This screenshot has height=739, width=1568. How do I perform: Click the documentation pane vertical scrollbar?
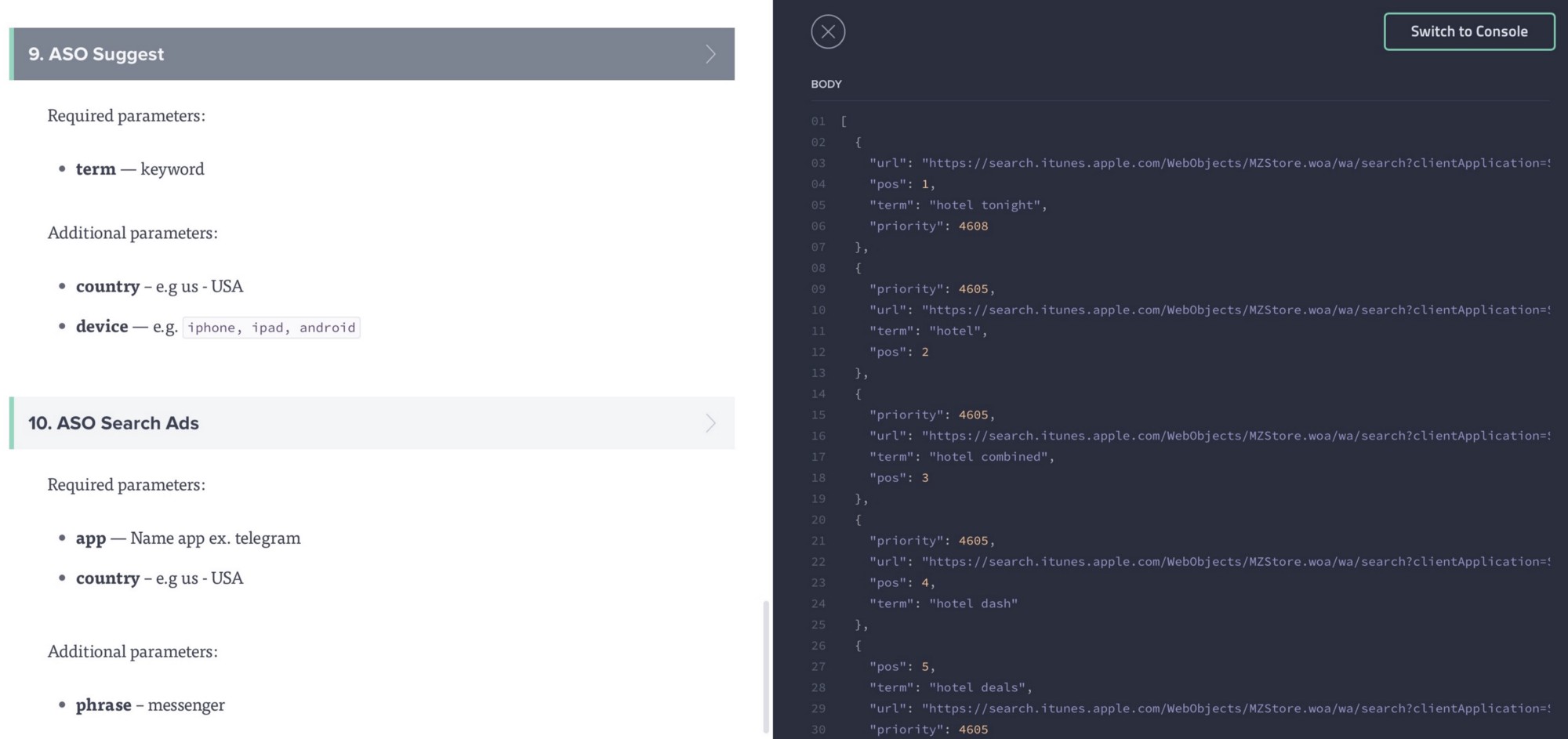[x=766, y=666]
